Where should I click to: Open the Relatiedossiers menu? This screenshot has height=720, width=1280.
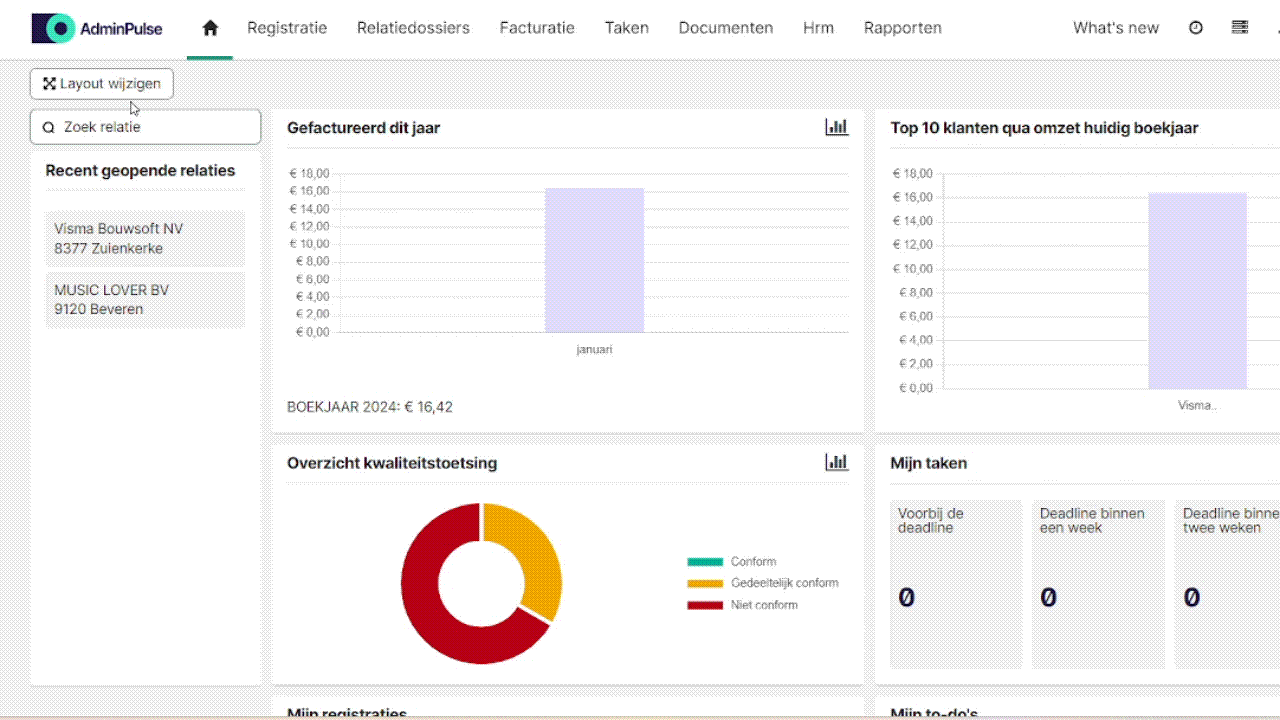(x=413, y=28)
